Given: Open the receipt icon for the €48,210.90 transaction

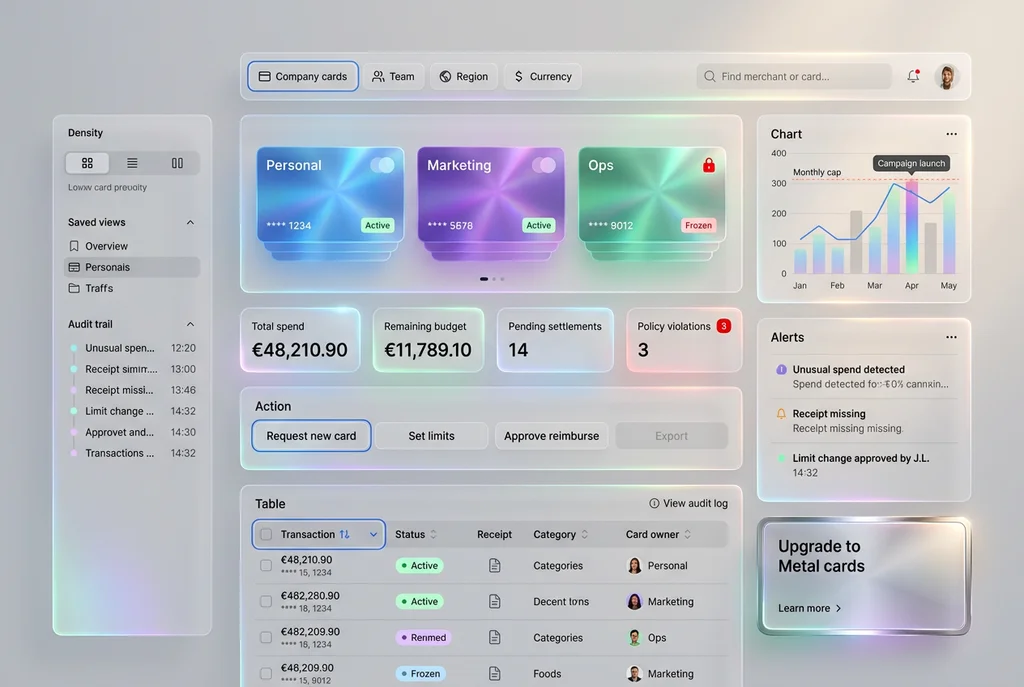Looking at the screenshot, I should tap(494, 565).
